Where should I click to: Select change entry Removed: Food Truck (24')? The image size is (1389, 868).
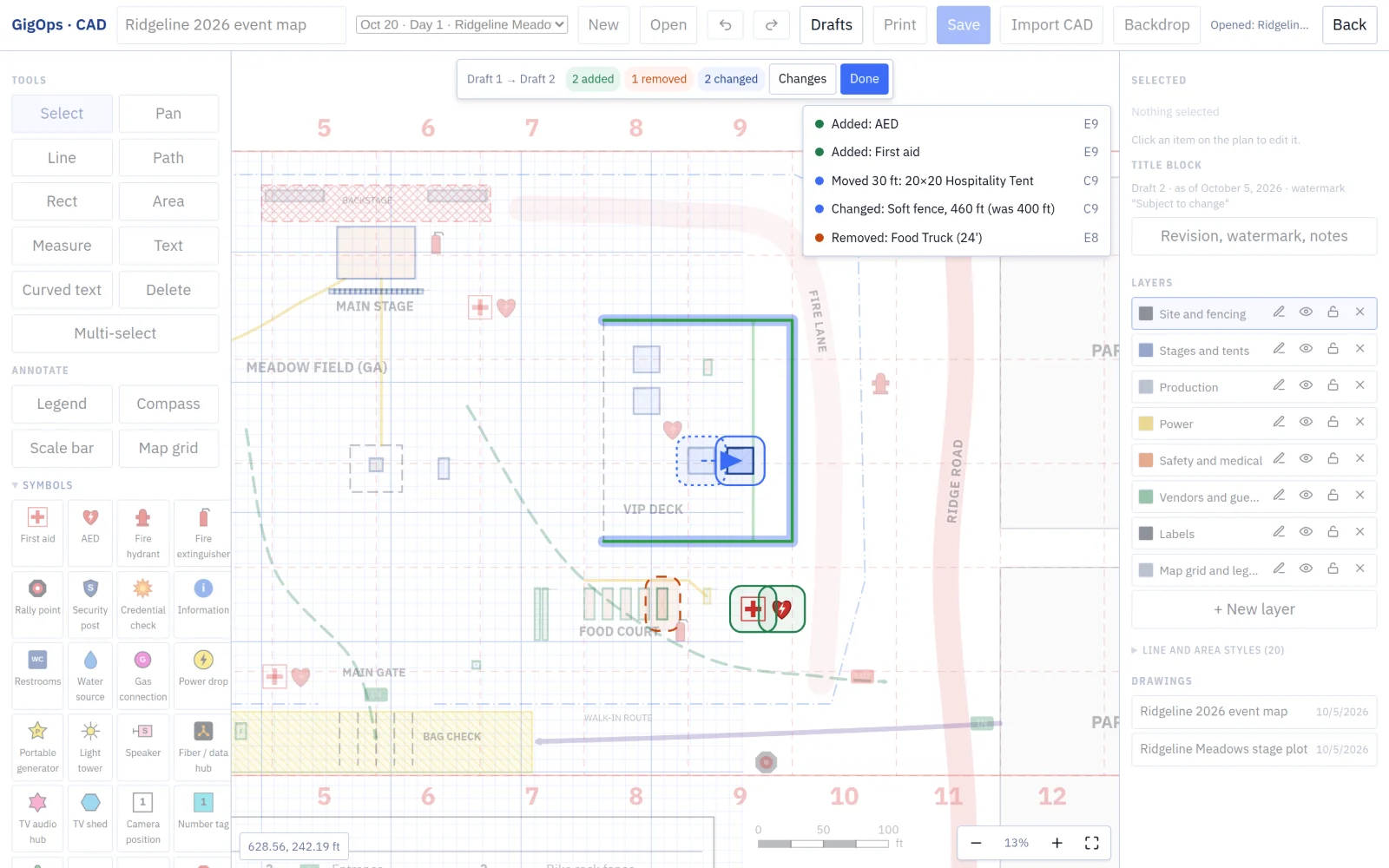956,238
